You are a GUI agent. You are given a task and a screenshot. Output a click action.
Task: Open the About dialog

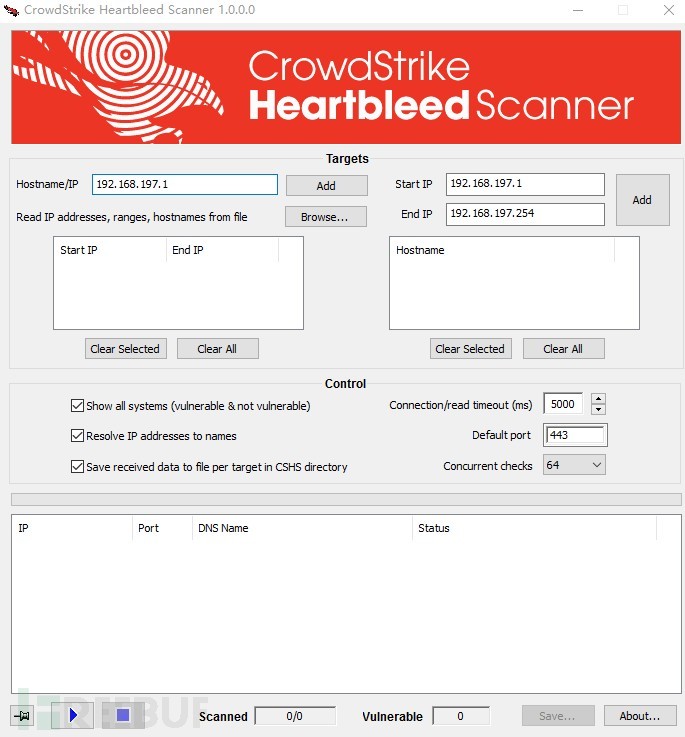(x=640, y=716)
